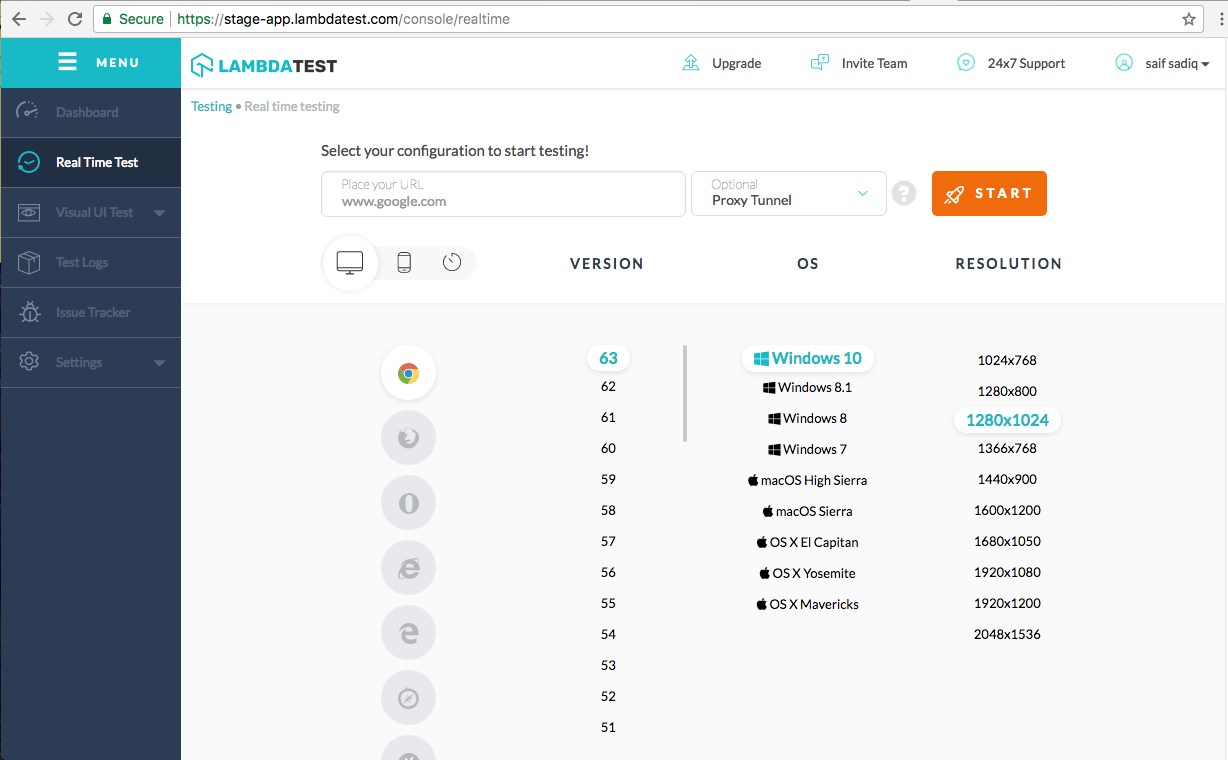The width and height of the screenshot is (1228, 760).
Task: Select the Safari browser icon
Action: 408,698
